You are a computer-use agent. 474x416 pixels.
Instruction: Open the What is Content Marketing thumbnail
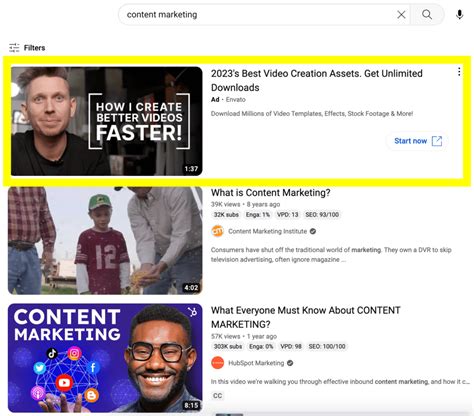point(105,241)
